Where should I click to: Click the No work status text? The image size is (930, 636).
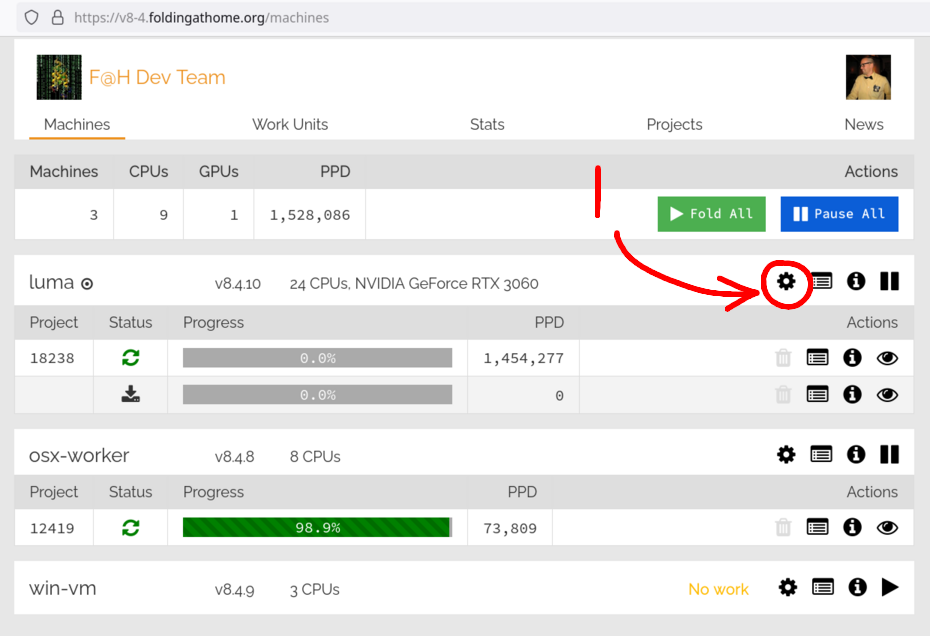tap(718, 589)
